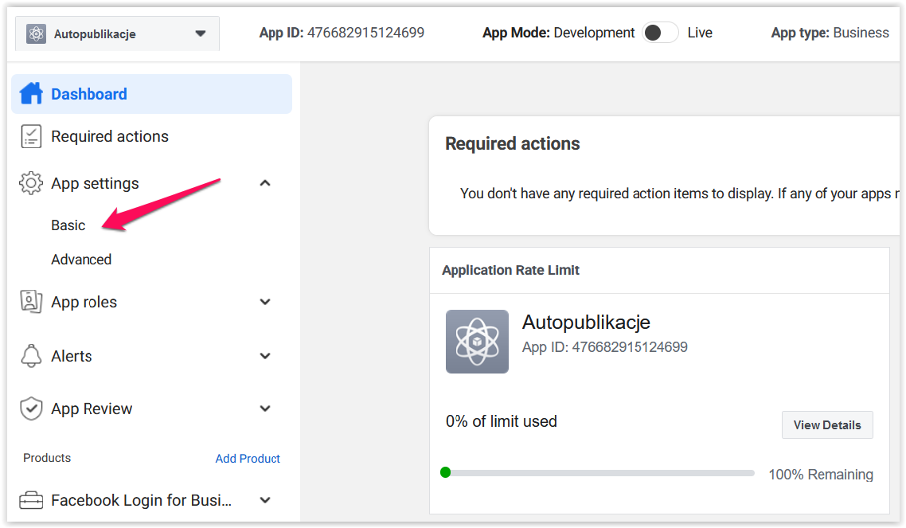Image resolution: width=906 pixels, height=528 pixels.
Task: Click the 100% Remaining label
Action: (x=821, y=474)
